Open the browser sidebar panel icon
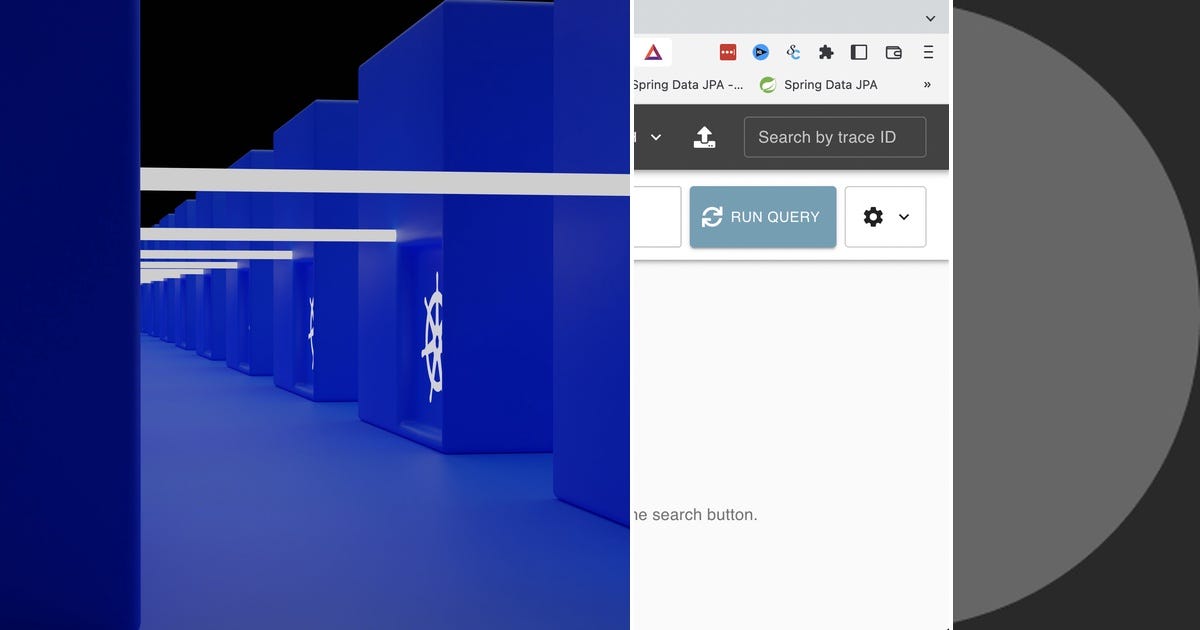The image size is (1200, 630). click(x=859, y=51)
